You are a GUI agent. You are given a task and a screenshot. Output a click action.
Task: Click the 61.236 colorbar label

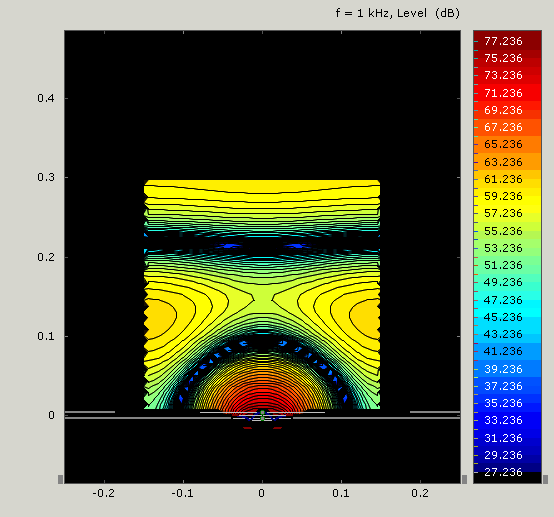503,179
